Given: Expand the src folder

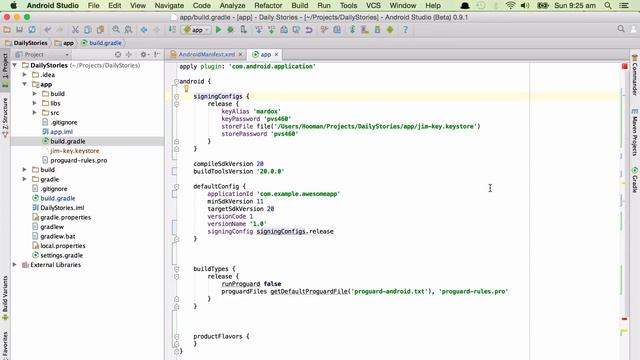Looking at the screenshot, I should pyautogui.click(x=35, y=113).
